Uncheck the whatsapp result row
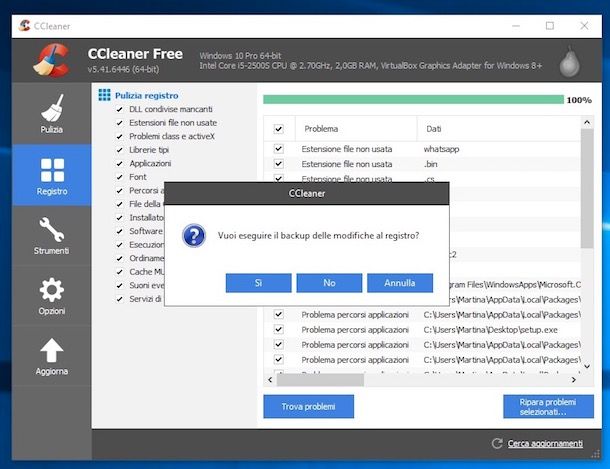Screen dimensions: 610x469 click(x=279, y=149)
